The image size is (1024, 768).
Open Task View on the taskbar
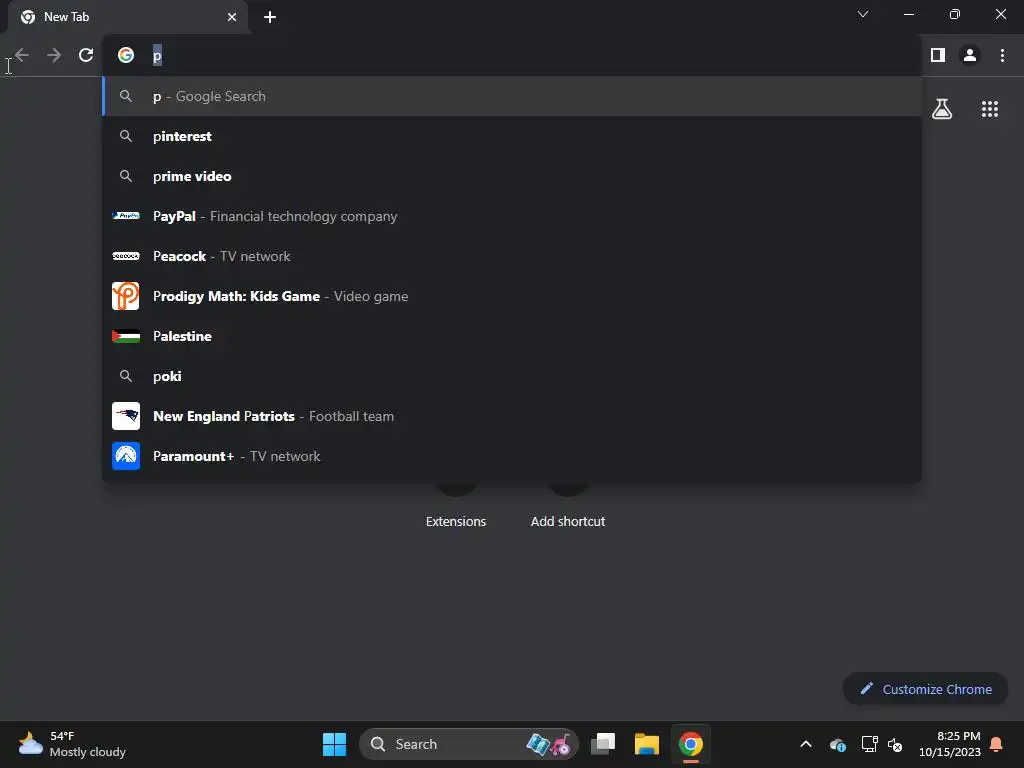coord(603,744)
